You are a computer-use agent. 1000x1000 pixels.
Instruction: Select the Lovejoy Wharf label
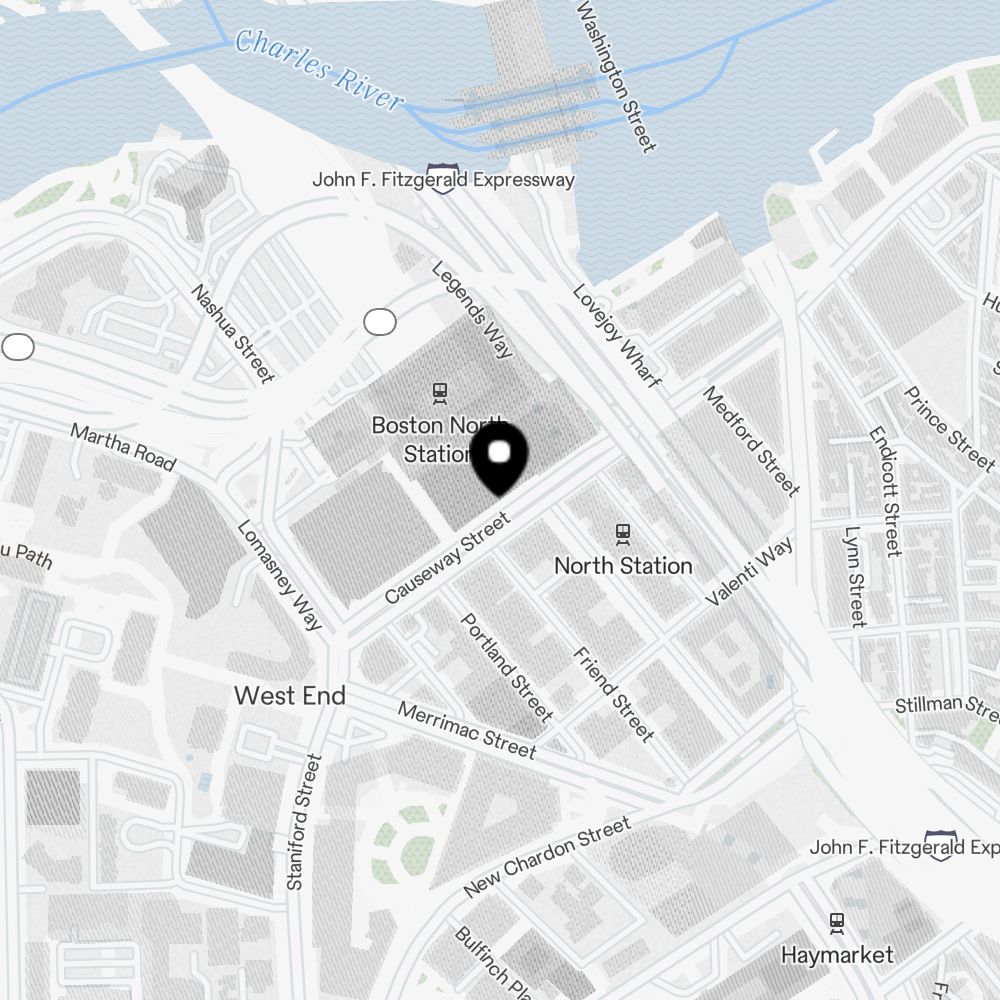pos(617,336)
